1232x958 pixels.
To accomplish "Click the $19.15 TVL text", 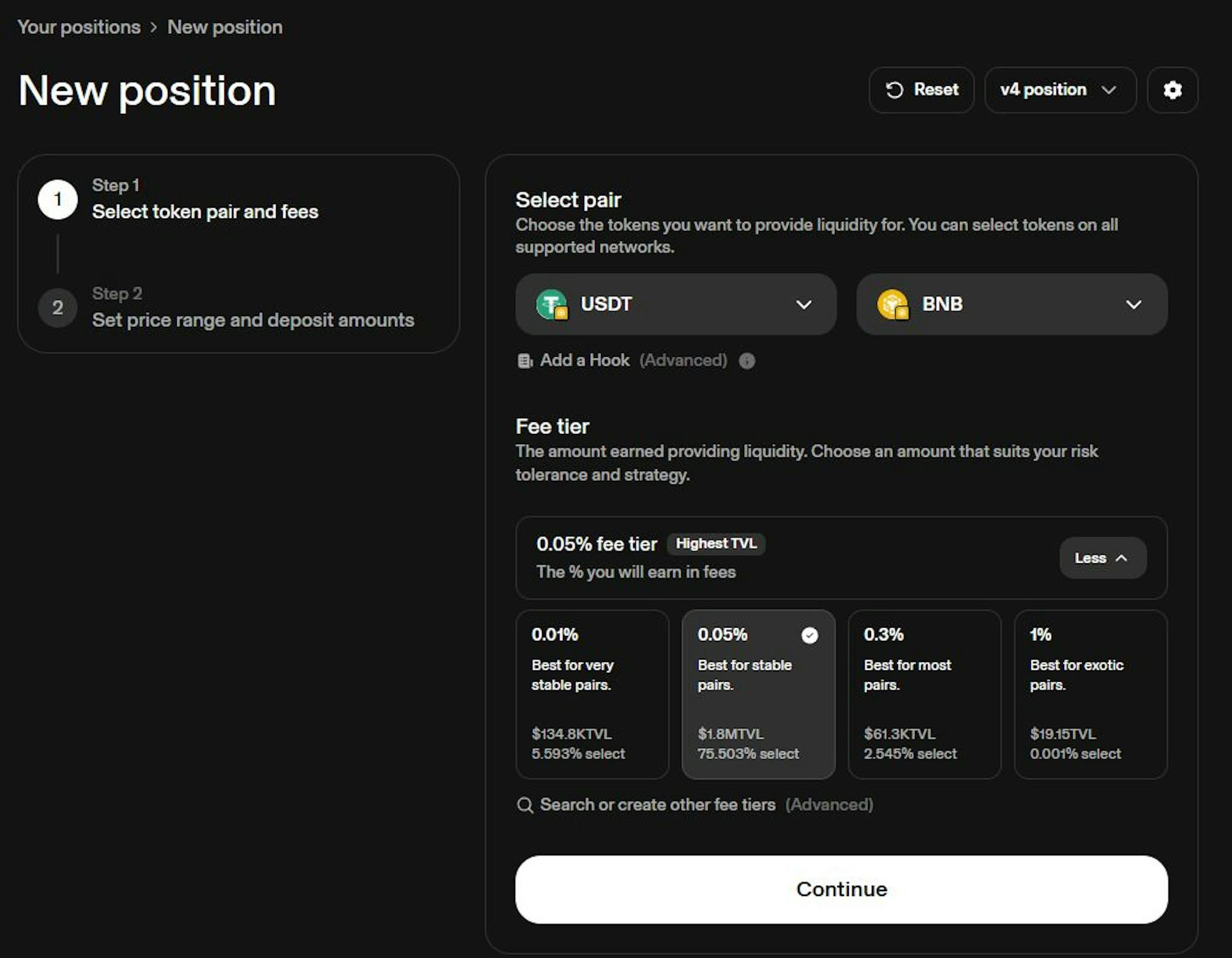I will [x=1063, y=734].
